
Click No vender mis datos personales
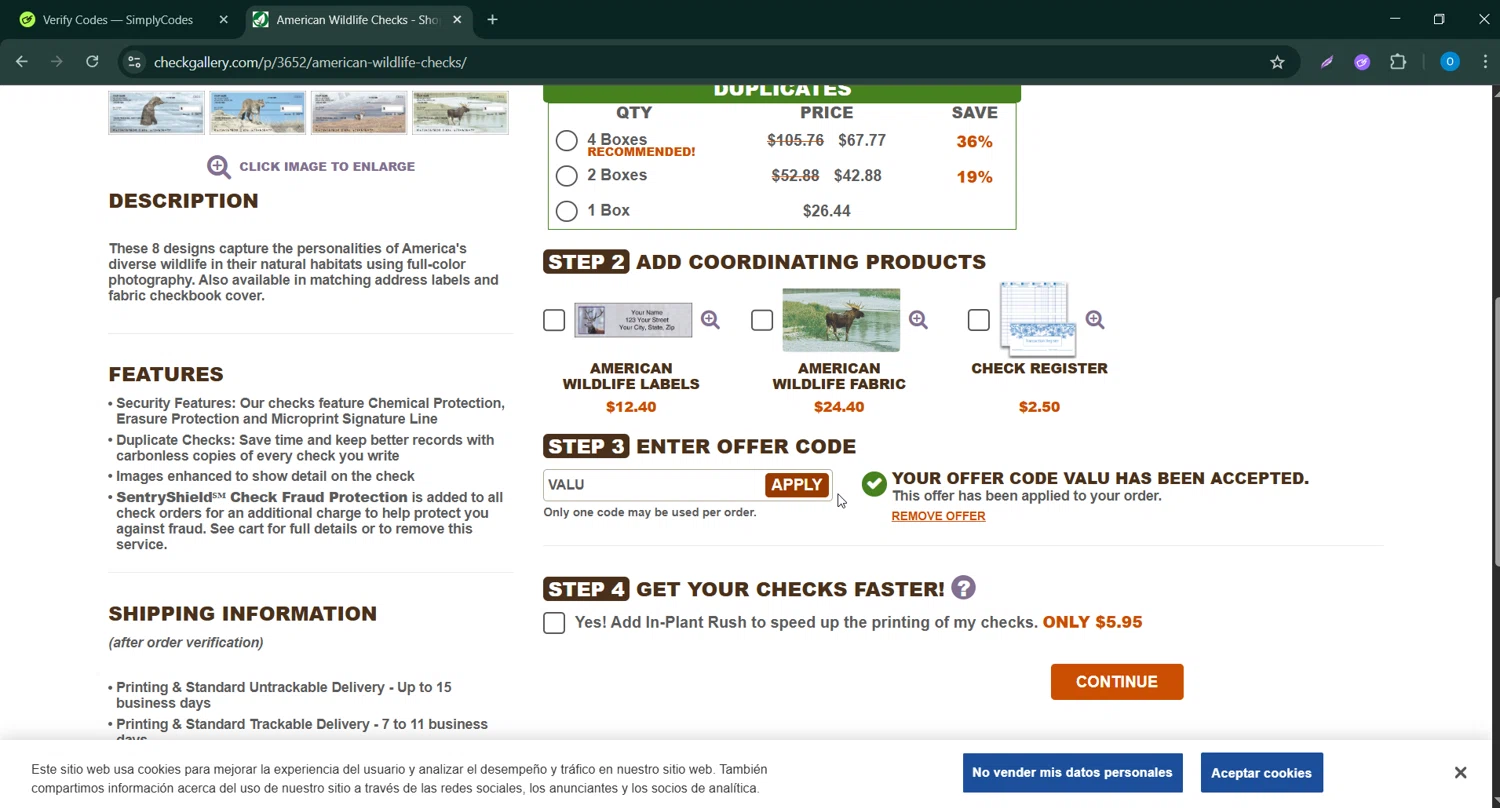pos(1072,773)
